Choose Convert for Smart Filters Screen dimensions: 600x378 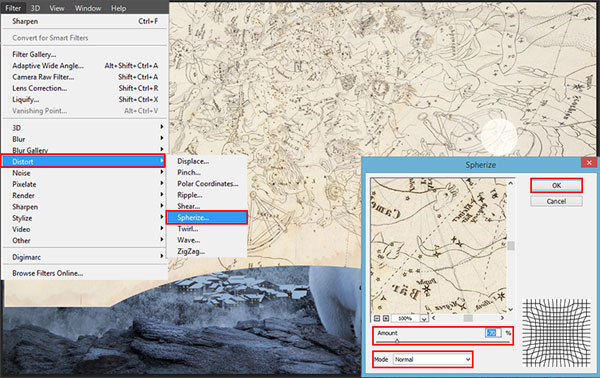[x=85, y=38]
